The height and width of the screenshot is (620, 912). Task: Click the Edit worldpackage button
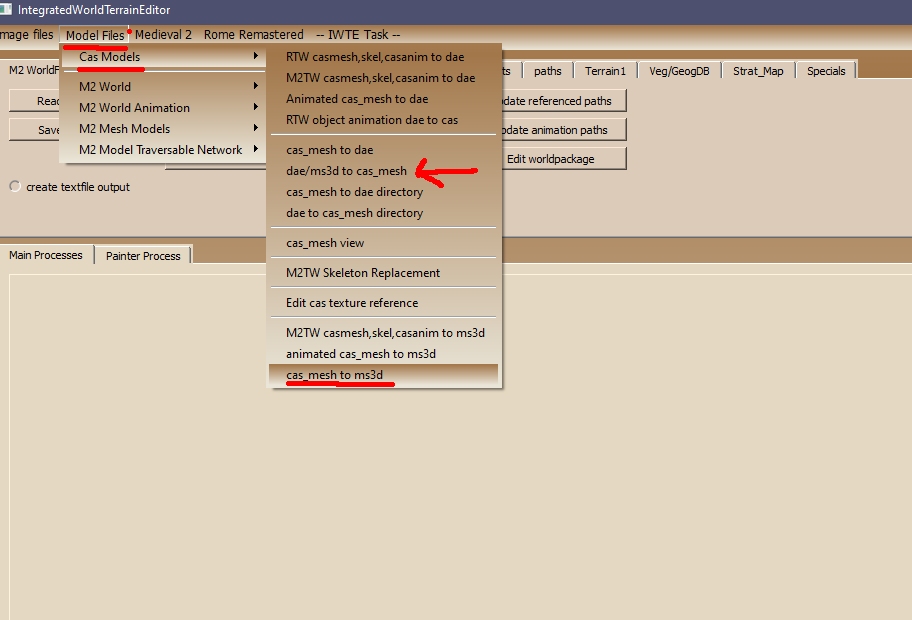(x=564, y=159)
